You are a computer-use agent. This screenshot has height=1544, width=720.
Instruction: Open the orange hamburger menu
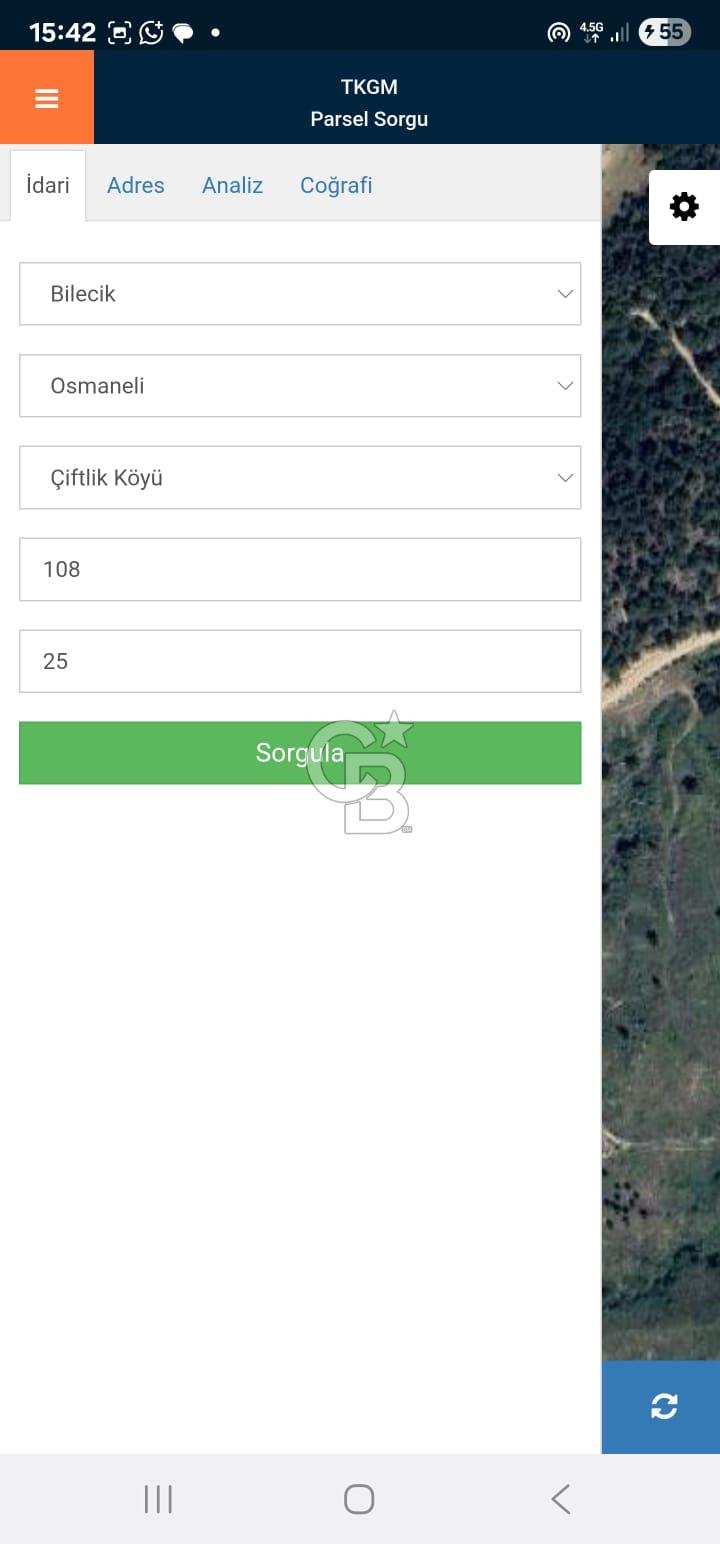pyautogui.click(x=46, y=98)
